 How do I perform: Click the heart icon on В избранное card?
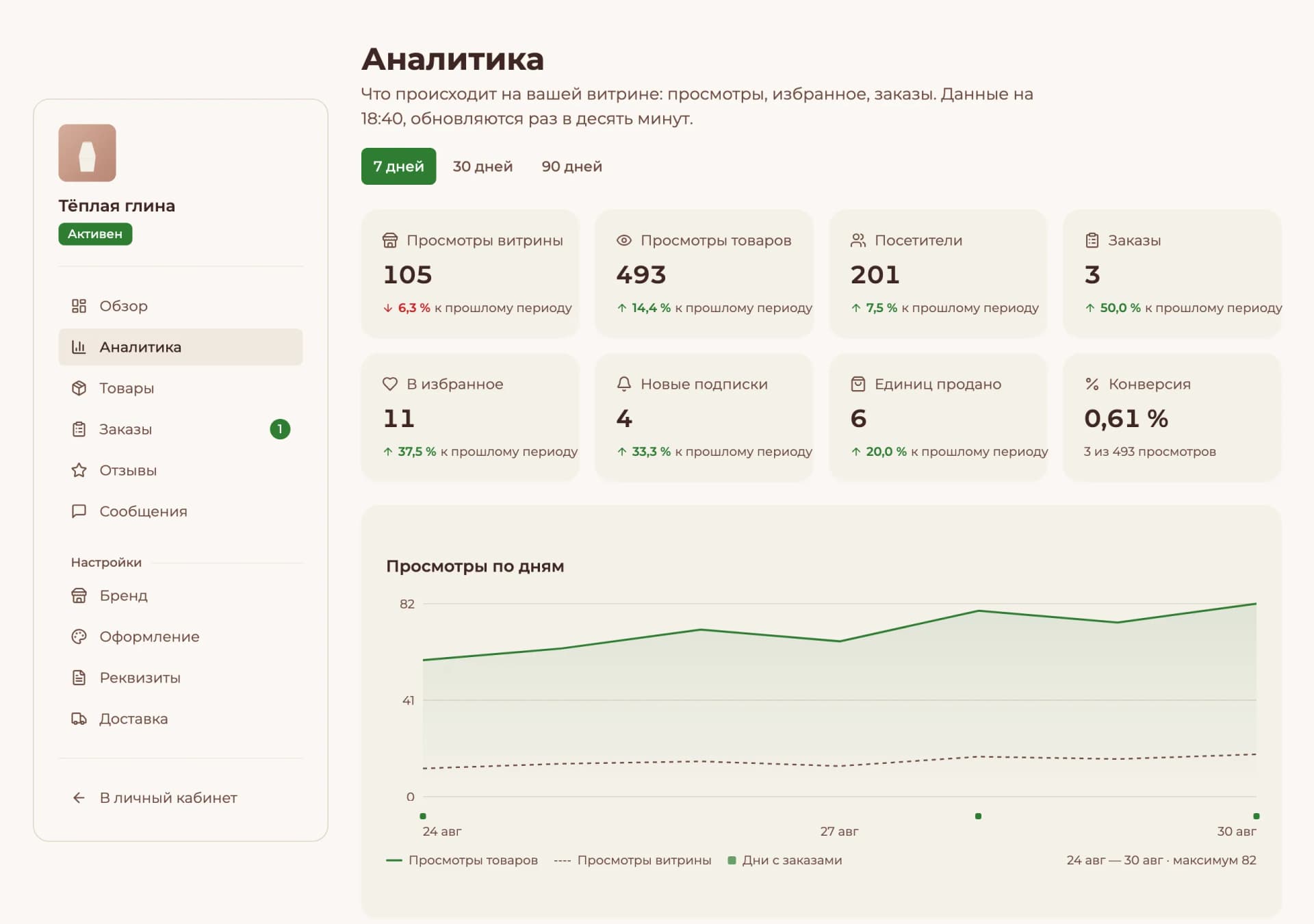coord(389,384)
